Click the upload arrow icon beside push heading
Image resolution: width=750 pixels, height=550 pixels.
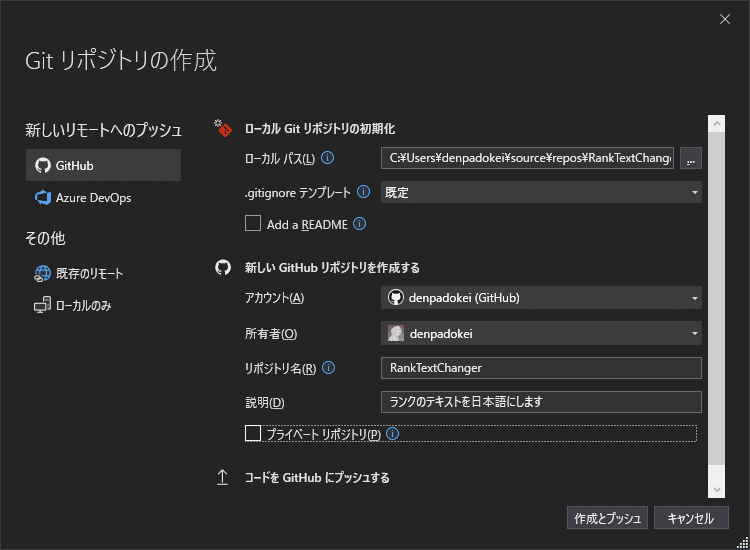click(x=222, y=477)
